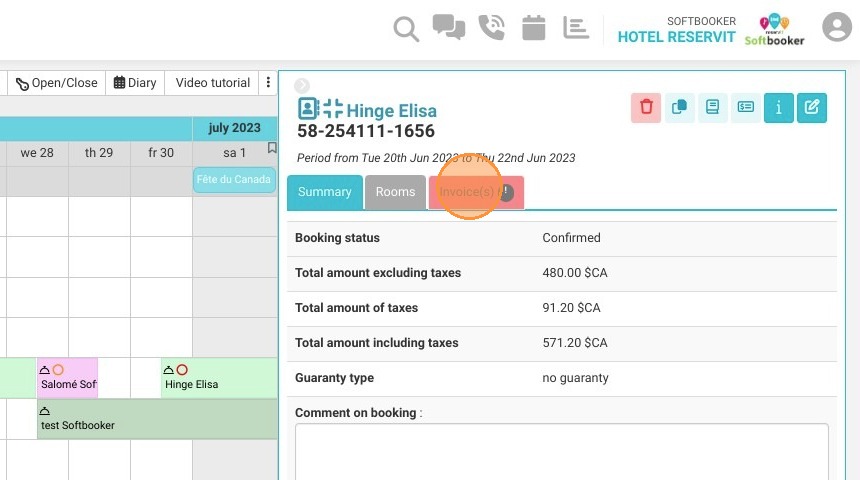The width and height of the screenshot is (860, 480).
Task: Open more options kebab menu
Action: 268,82
